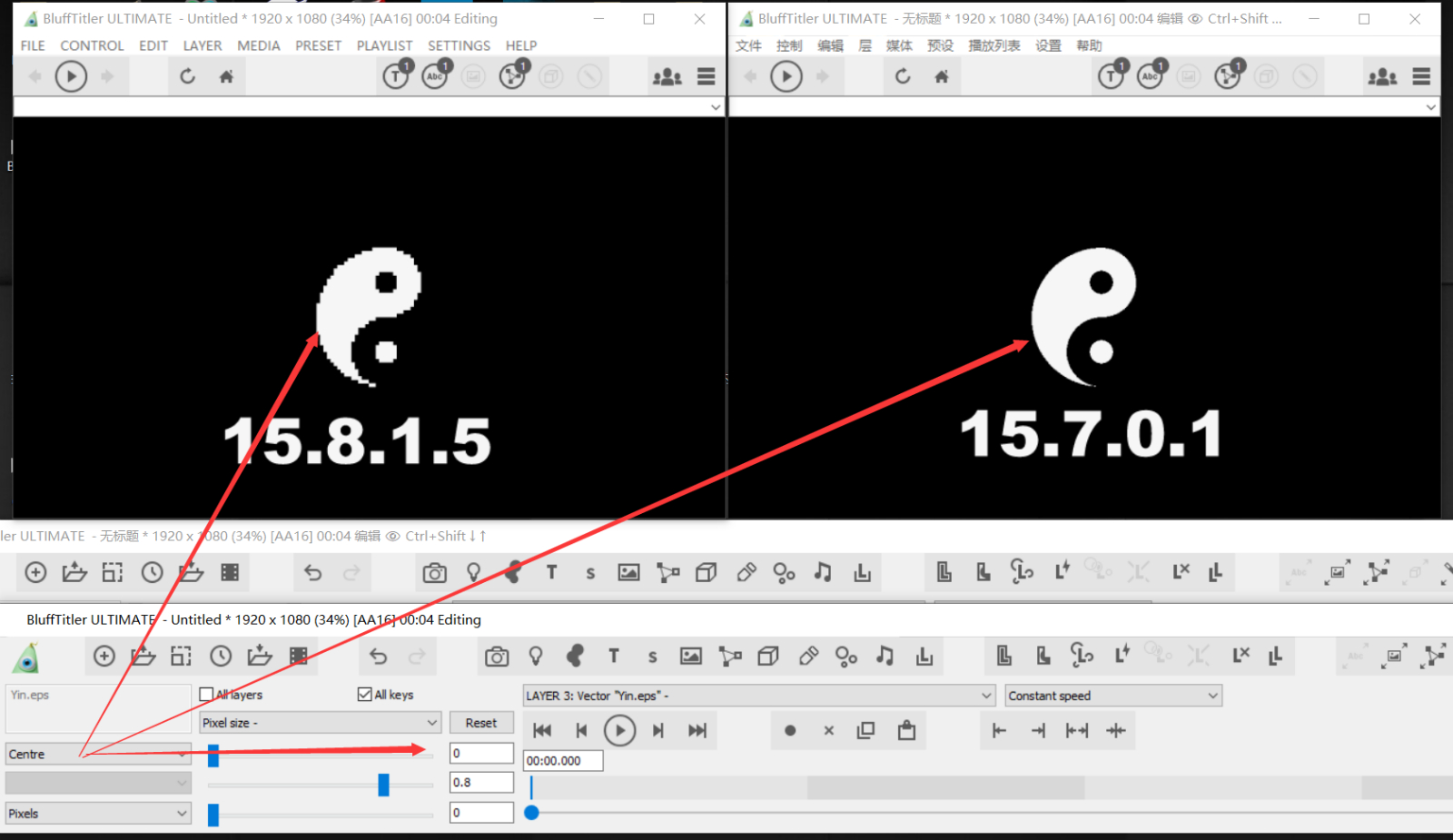Click the 00:00.000 time input field
Image resolution: width=1453 pixels, height=840 pixels.
click(x=563, y=761)
